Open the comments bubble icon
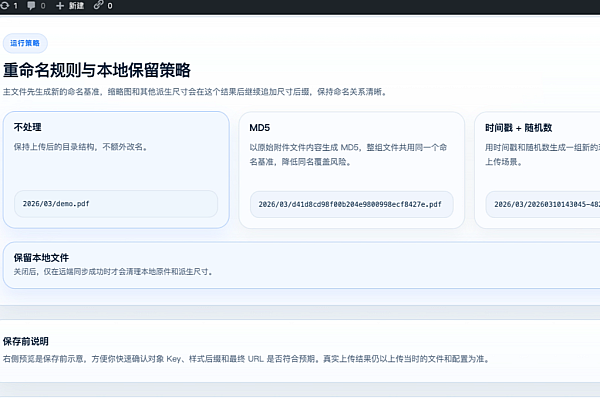Viewport: 600px width, 400px height. (x=31, y=5)
